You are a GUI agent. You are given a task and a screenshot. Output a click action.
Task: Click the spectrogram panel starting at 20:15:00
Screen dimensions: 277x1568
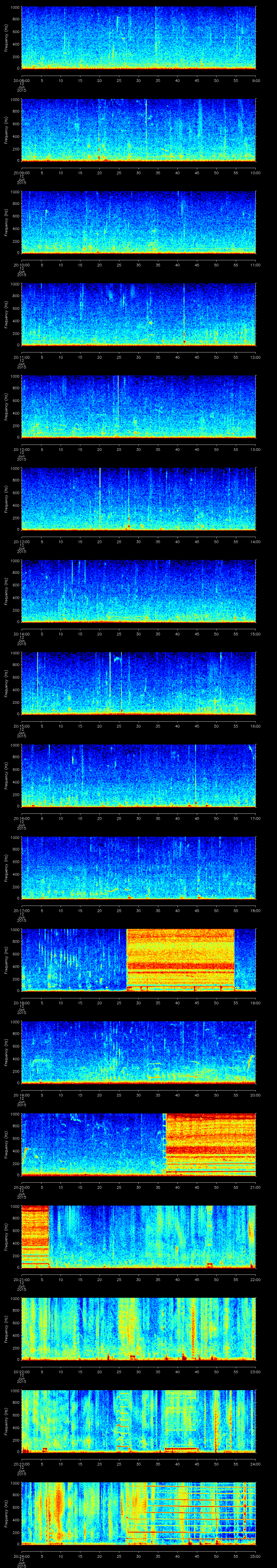coord(139,683)
